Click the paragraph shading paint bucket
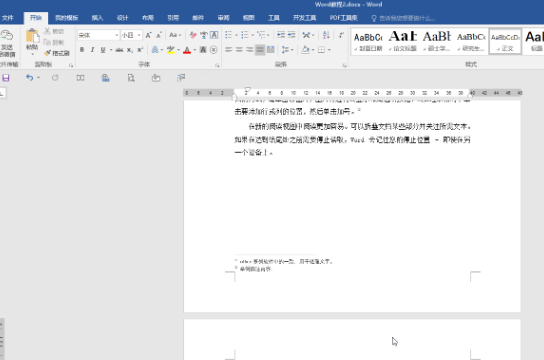 [x=305, y=50]
